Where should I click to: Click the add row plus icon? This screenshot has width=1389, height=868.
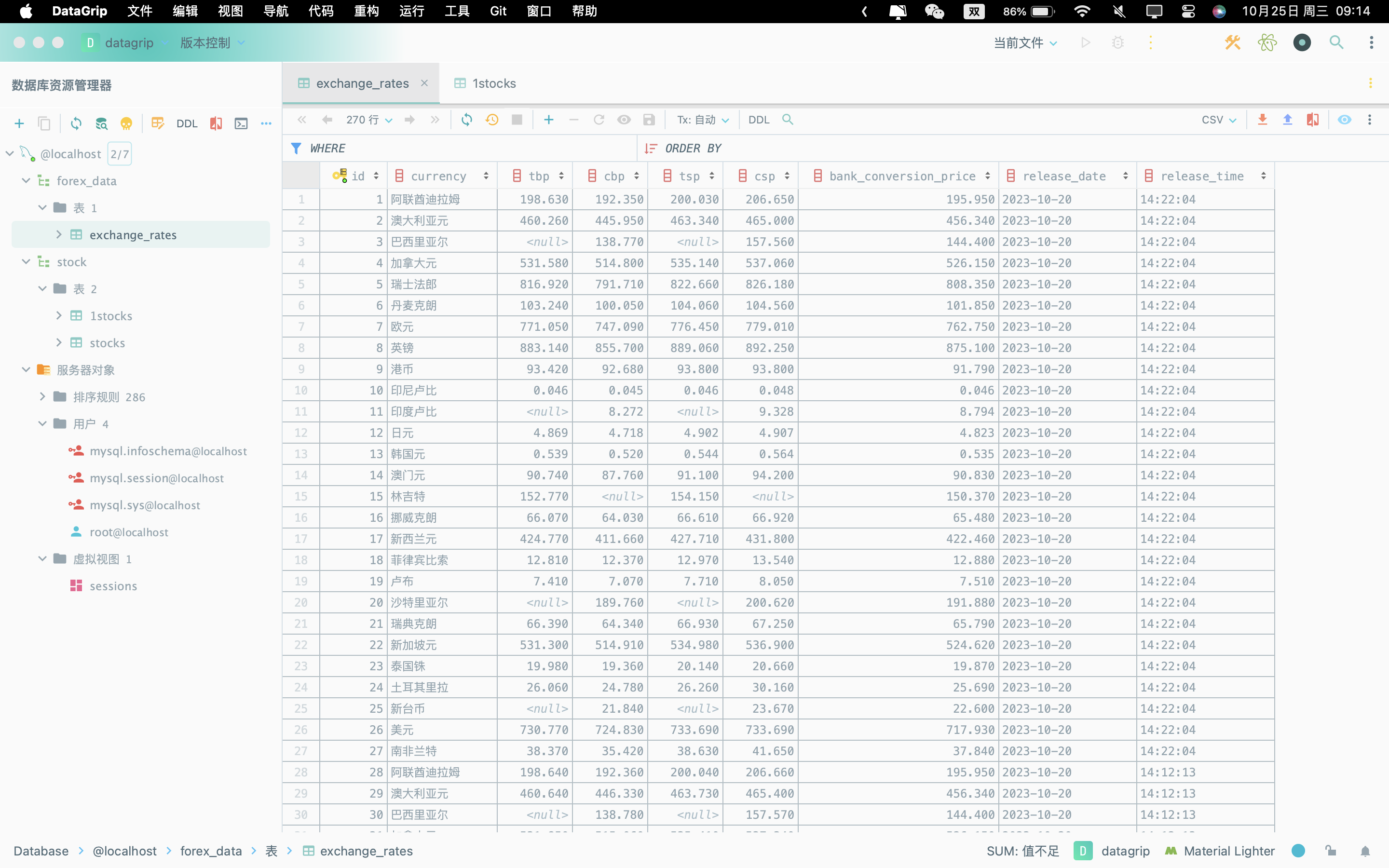point(549,120)
